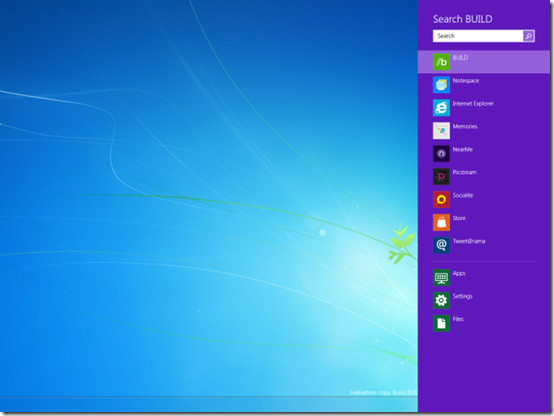Click the NearMe label
This screenshot has height=416, width=554.
(x=462, y=150)
